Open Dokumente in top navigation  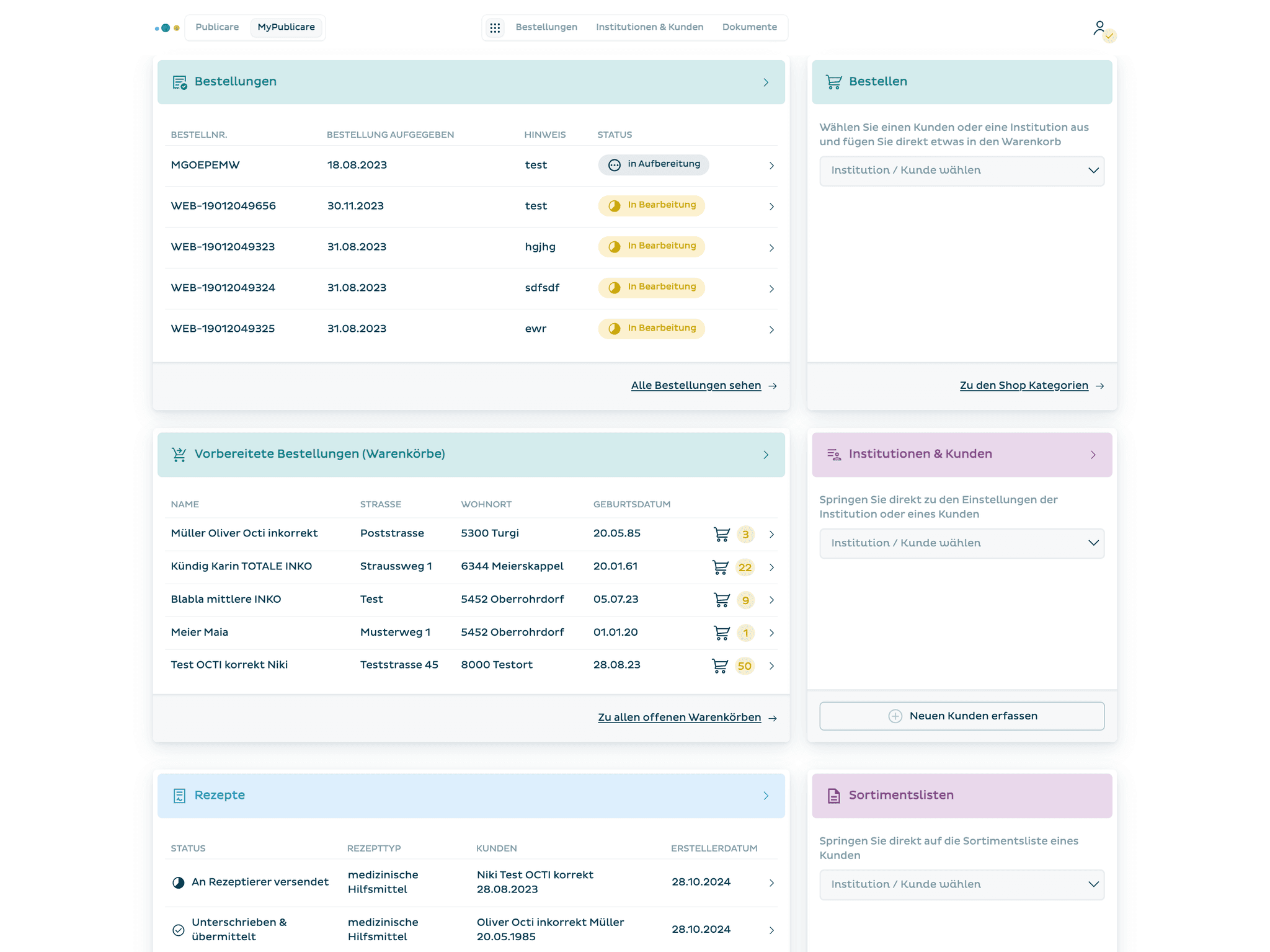tap(749, 27)
